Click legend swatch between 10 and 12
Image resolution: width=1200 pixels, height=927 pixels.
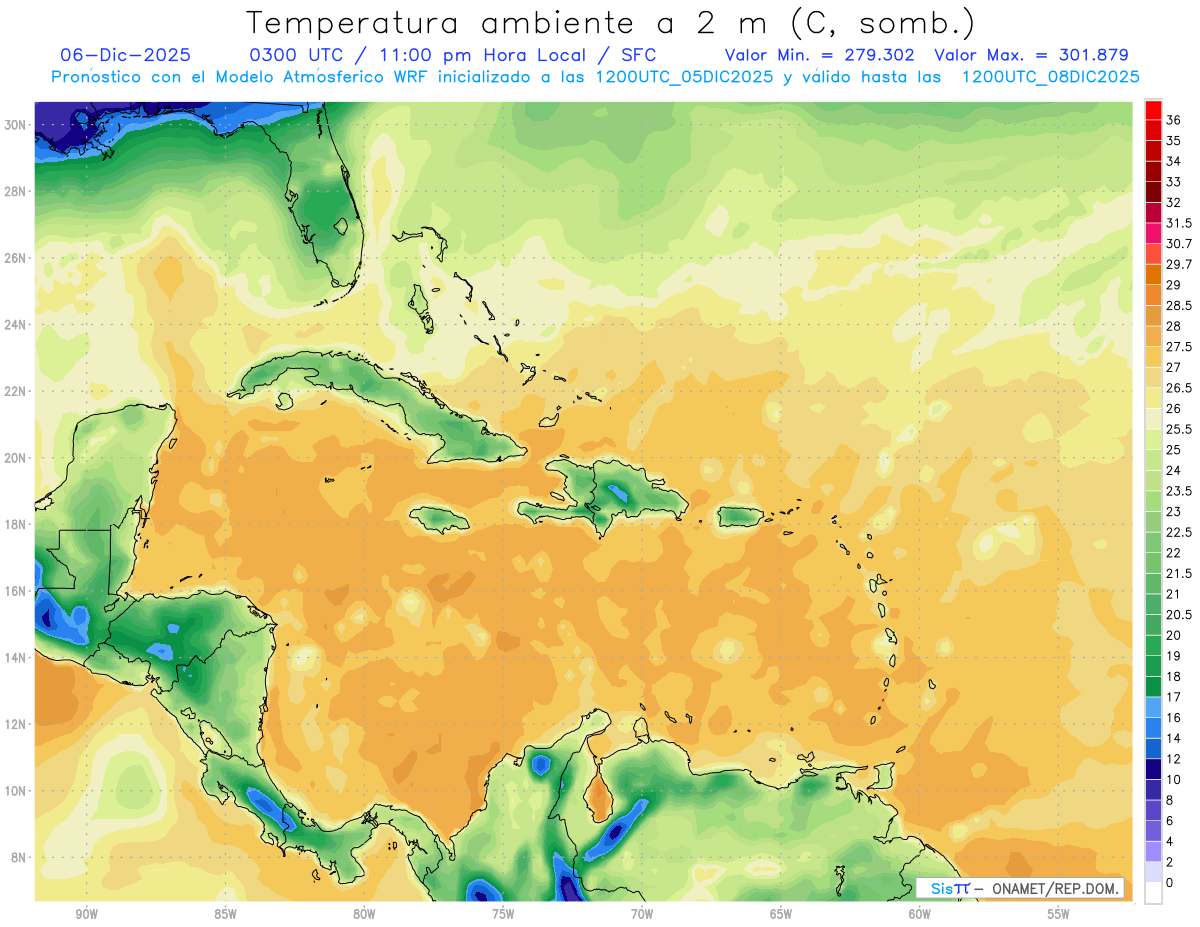coord(1153,770)
